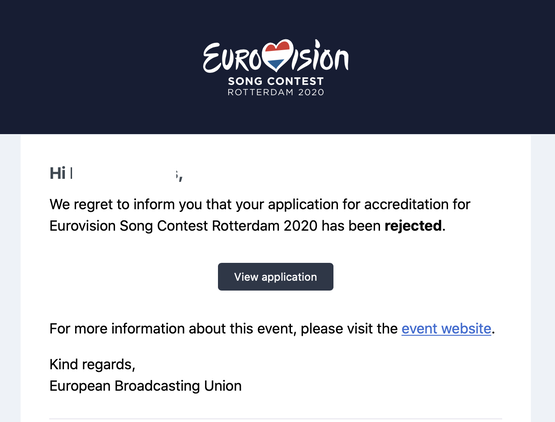
Task: Open the View application button
Action: pyautogui.click(x=275, y=276)
